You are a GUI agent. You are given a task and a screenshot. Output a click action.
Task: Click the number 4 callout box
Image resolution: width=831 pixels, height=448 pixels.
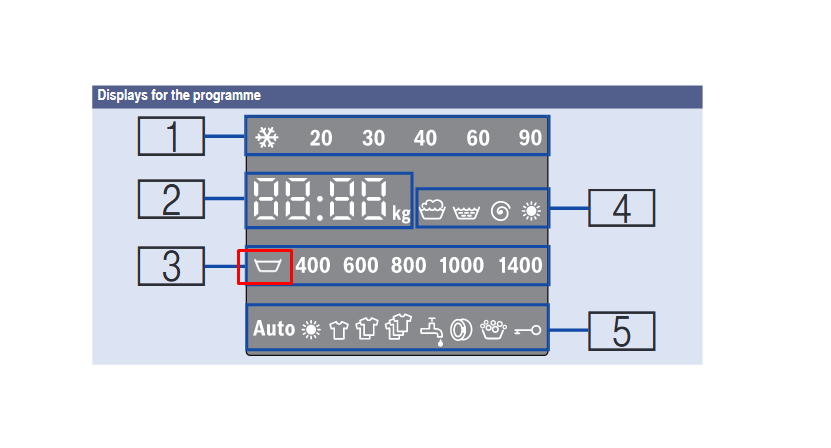[621, 209]
